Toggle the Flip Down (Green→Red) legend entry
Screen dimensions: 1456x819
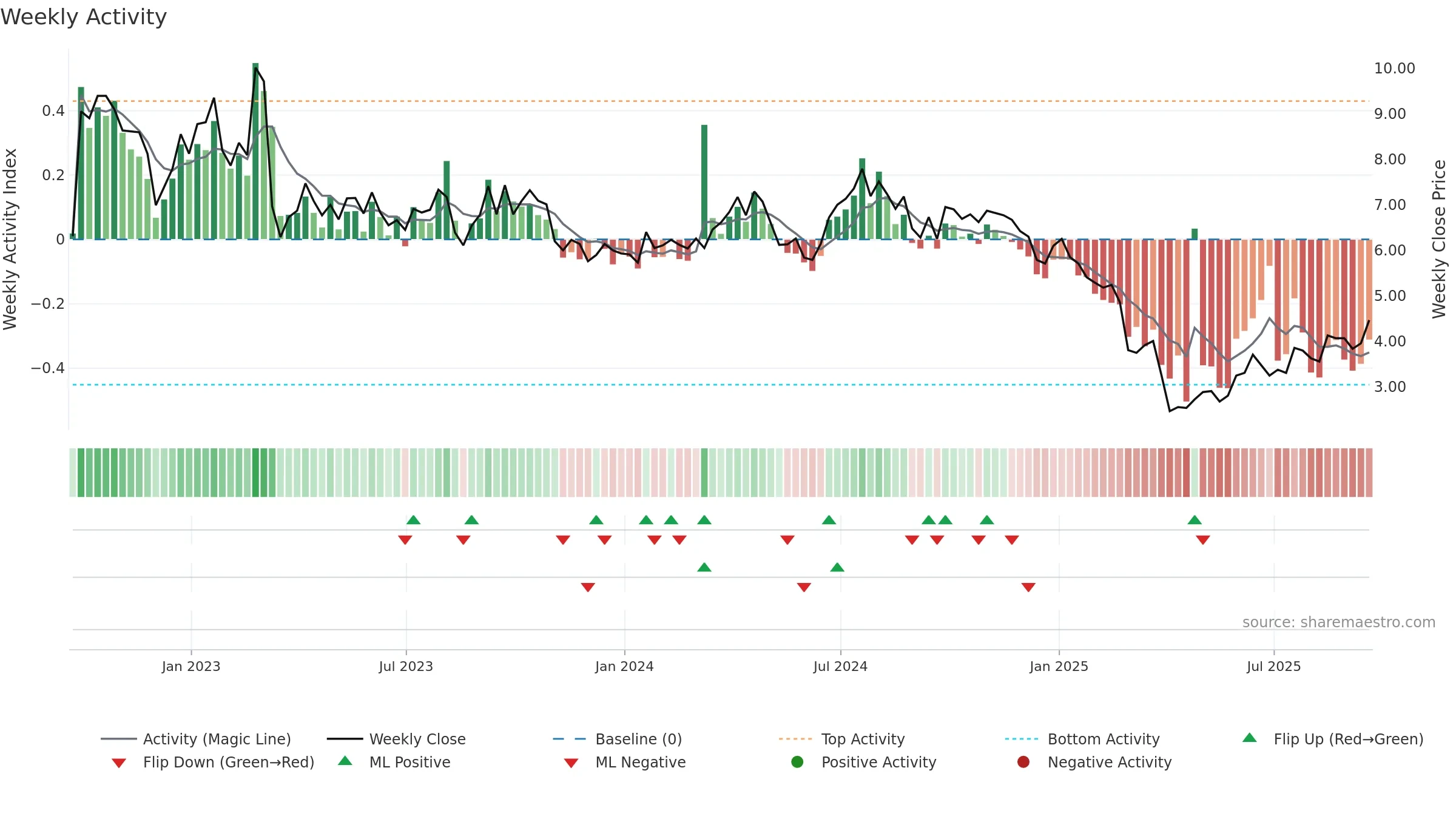point(212,762)
